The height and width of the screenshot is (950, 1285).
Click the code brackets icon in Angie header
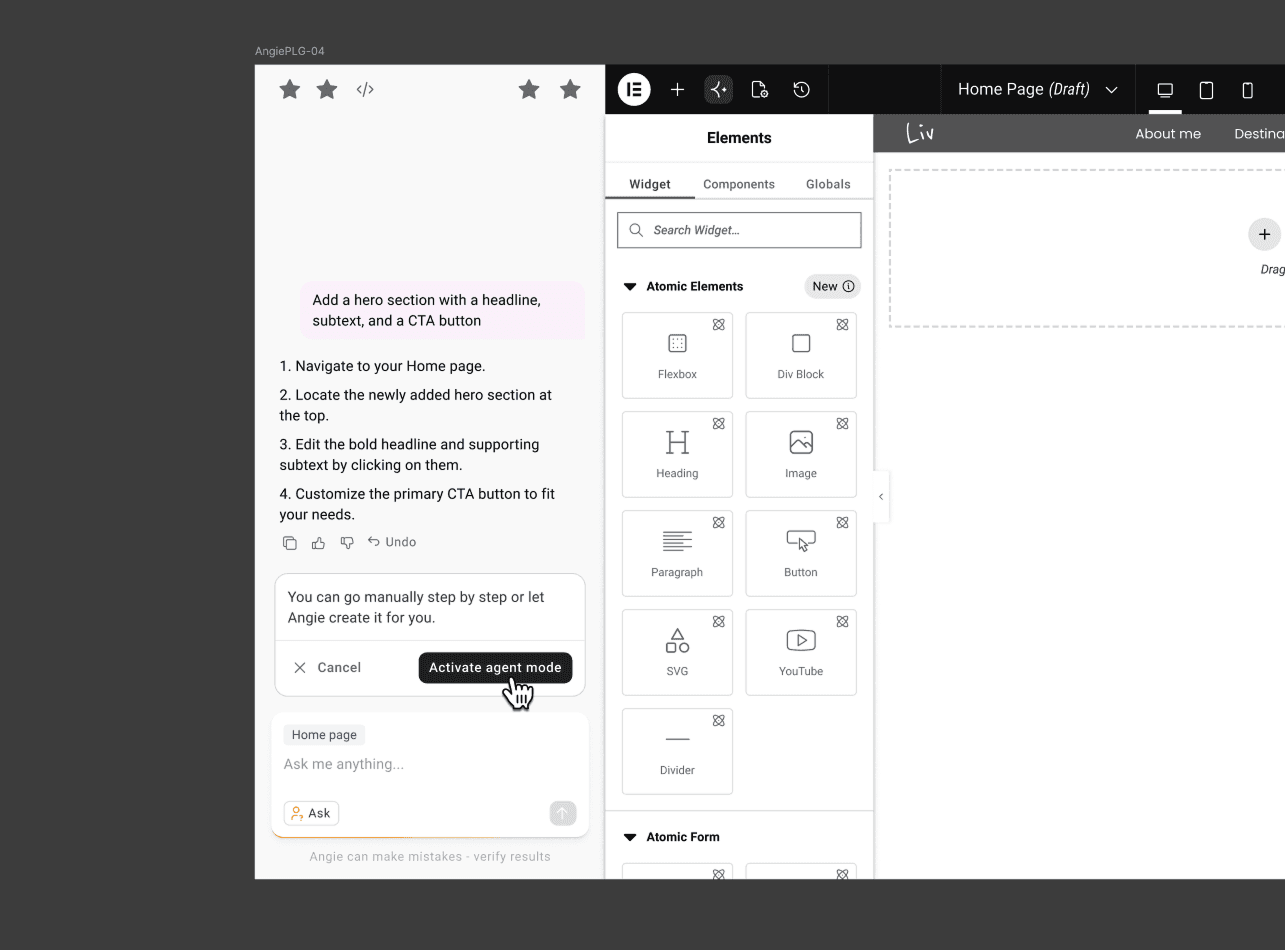[365, 89]
